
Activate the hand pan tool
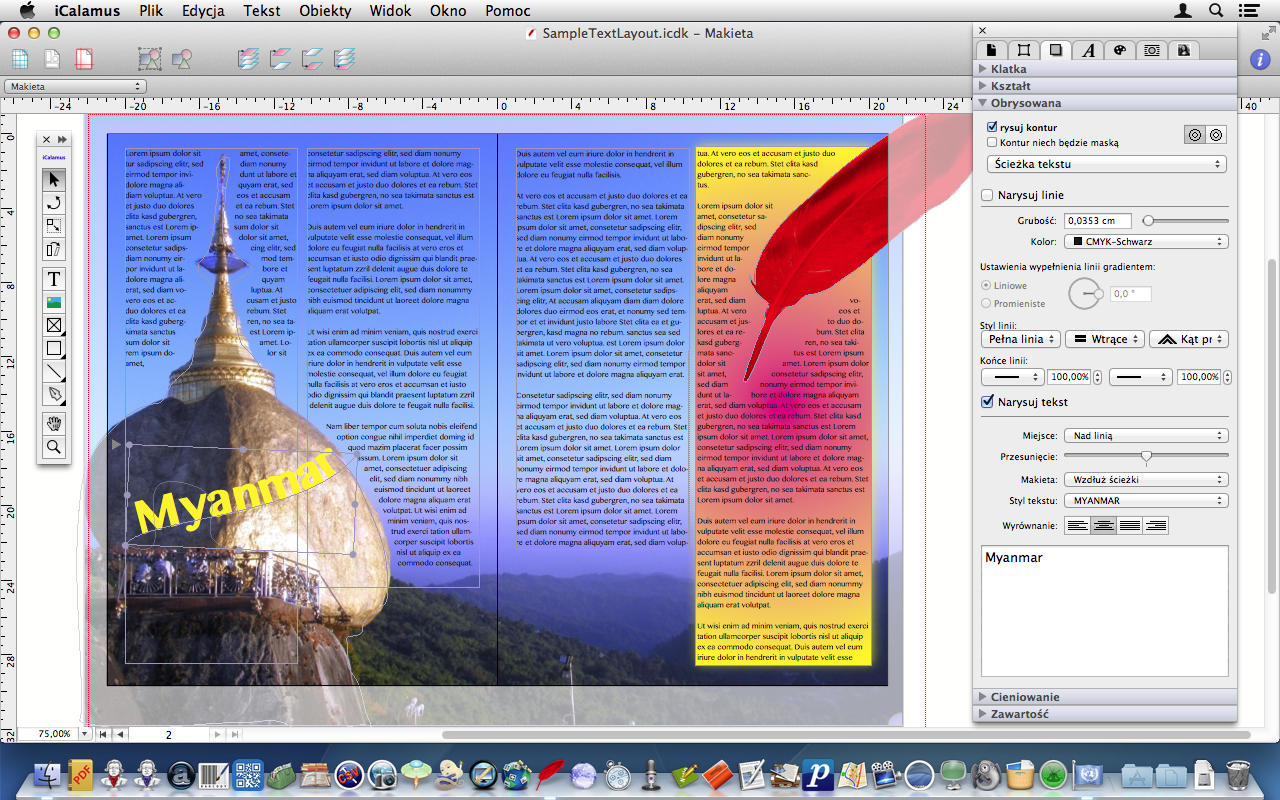pos(54,424)
